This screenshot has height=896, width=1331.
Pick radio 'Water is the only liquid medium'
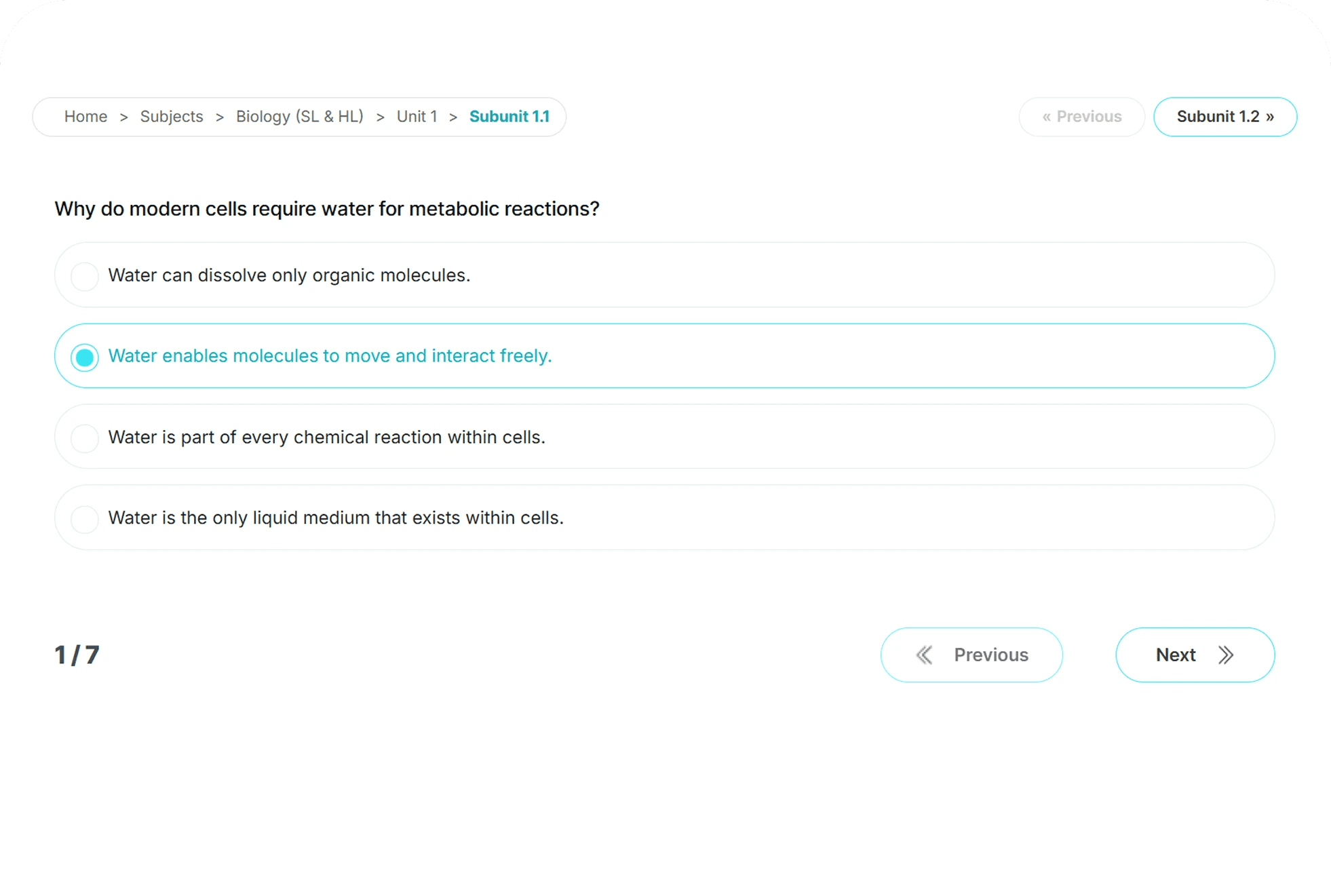(85, 519)
